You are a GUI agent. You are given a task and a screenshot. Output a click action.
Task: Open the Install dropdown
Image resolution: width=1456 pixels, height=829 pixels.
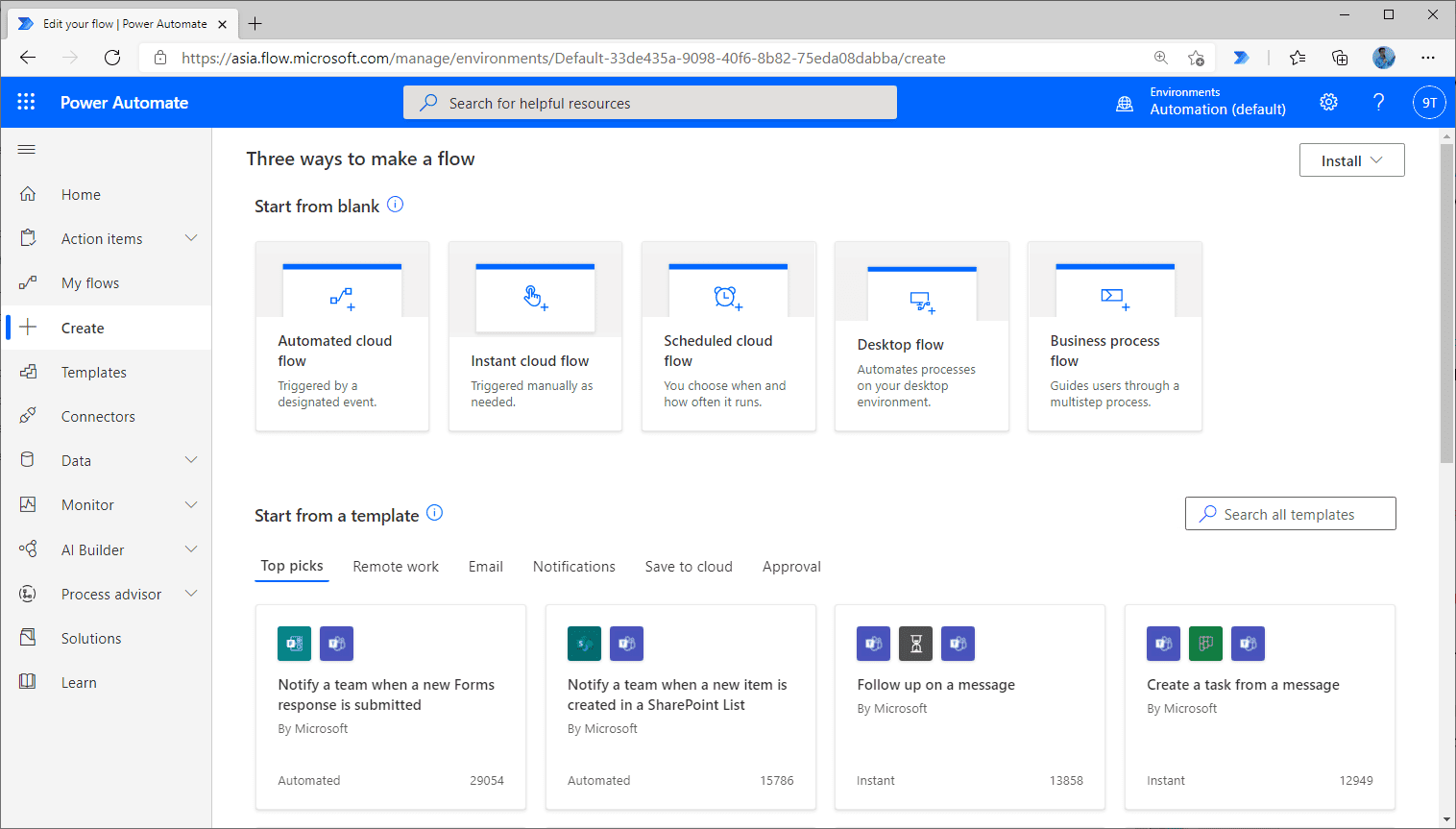(1351, 159)
